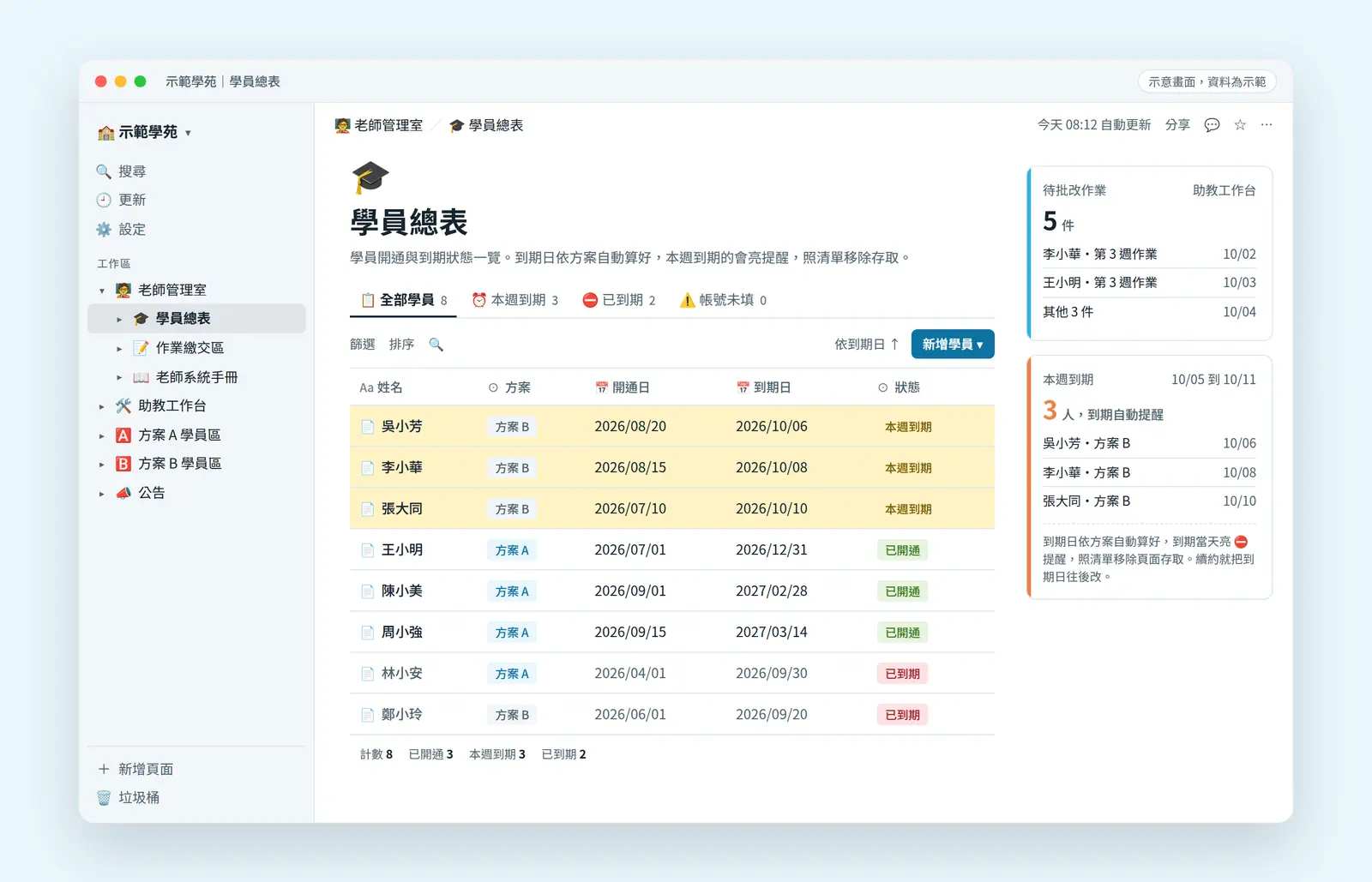The height and width of the screenshot is (882, 1372).
Task: Switch to the 已到期 tab
Action: point(619,300)
